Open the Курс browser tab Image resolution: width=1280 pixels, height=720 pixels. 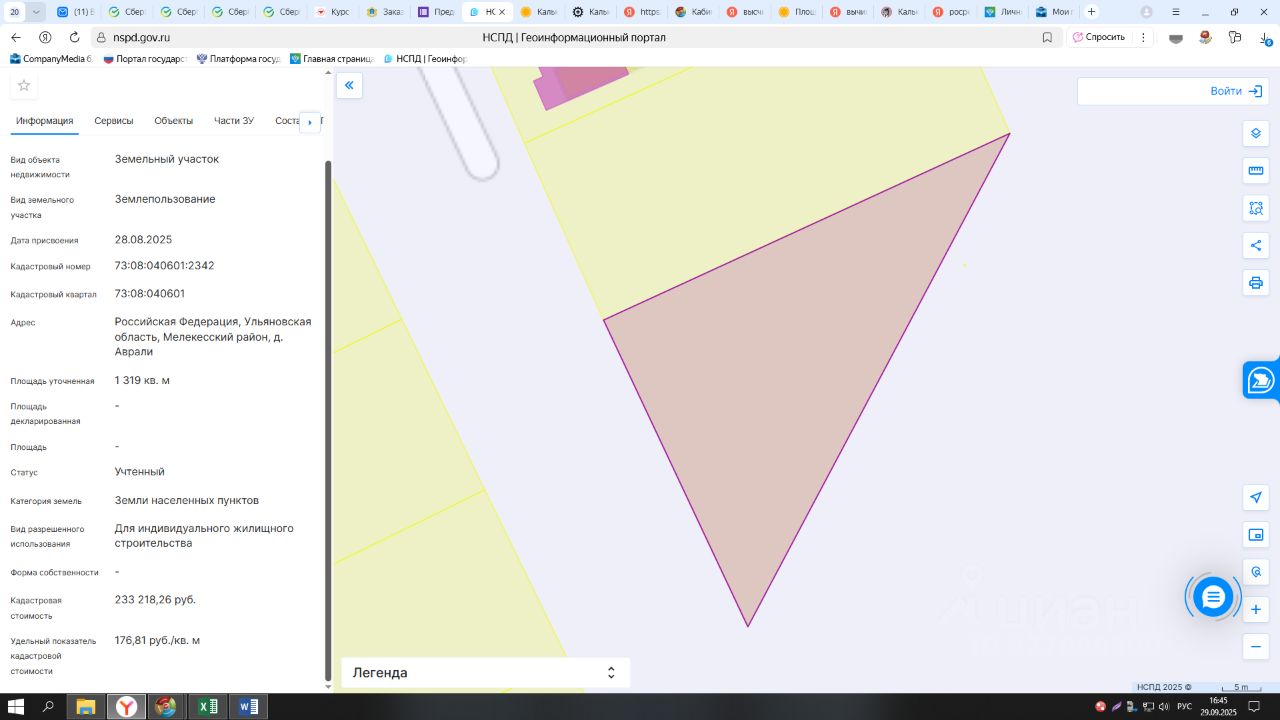[x=333, y=12]
